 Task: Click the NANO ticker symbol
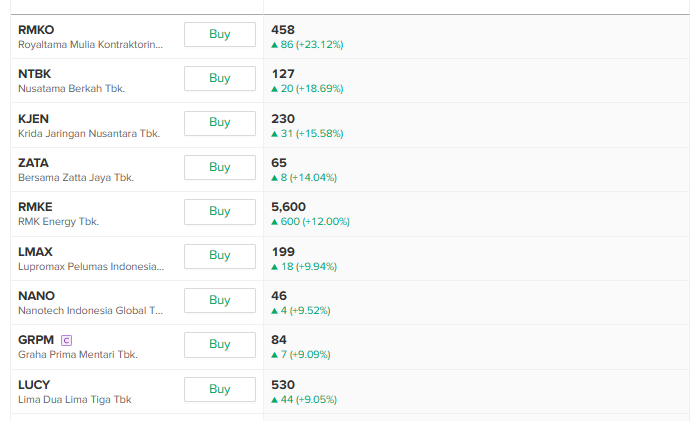[36, 296]
